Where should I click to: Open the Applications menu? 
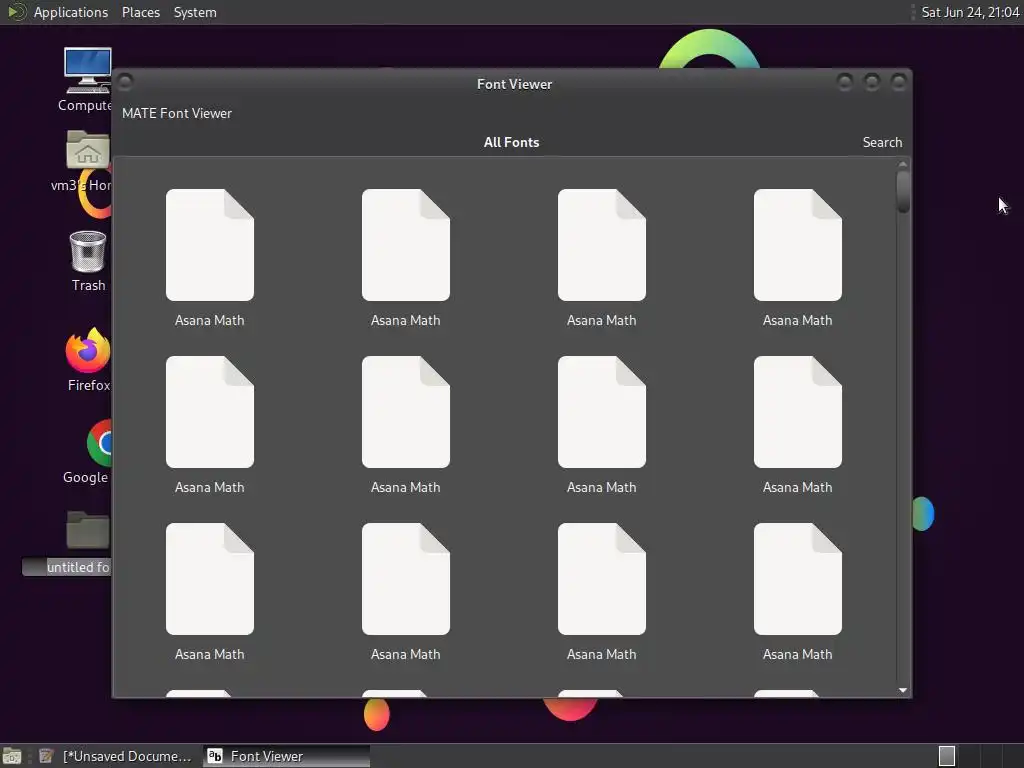(x=71, y=12)
